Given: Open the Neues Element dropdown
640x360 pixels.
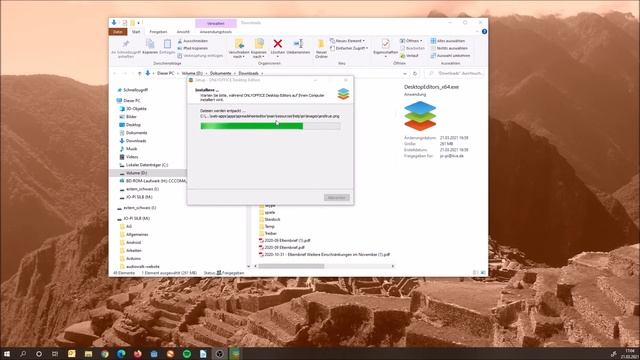Looking at the screenshot, I should click(x=347, y=41).
